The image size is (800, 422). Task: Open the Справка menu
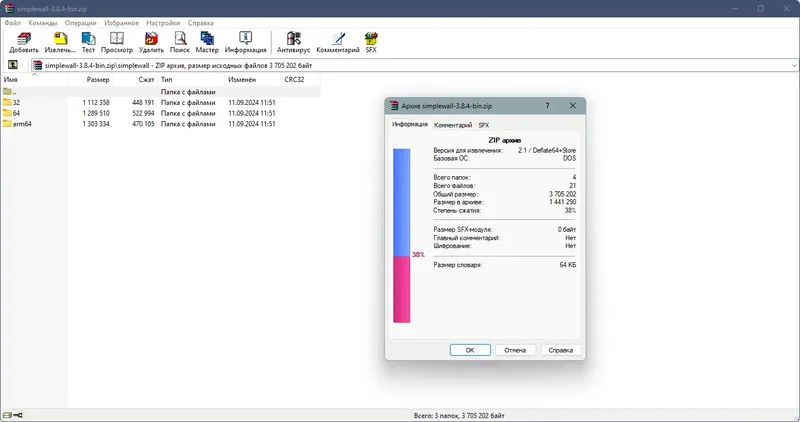click(201, 23)
